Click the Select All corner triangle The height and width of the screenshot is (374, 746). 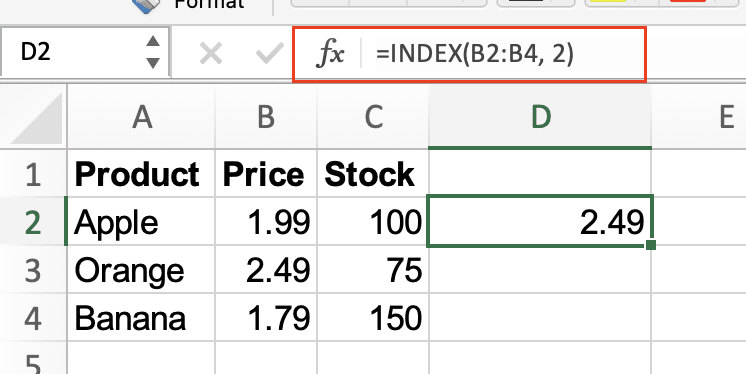coord(37,118)
